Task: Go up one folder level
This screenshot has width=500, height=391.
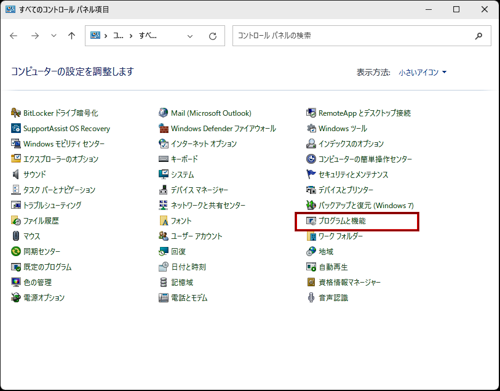Action: pyautogui.click(x=72, y=36)
